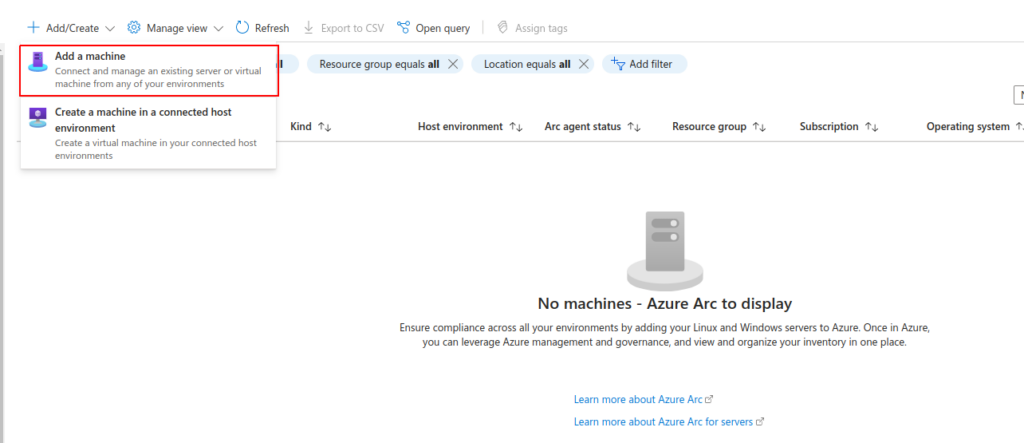The image size is (1024, 443).
Task: Click the Assign tags tag icon
Action: (x=502, y=28)
